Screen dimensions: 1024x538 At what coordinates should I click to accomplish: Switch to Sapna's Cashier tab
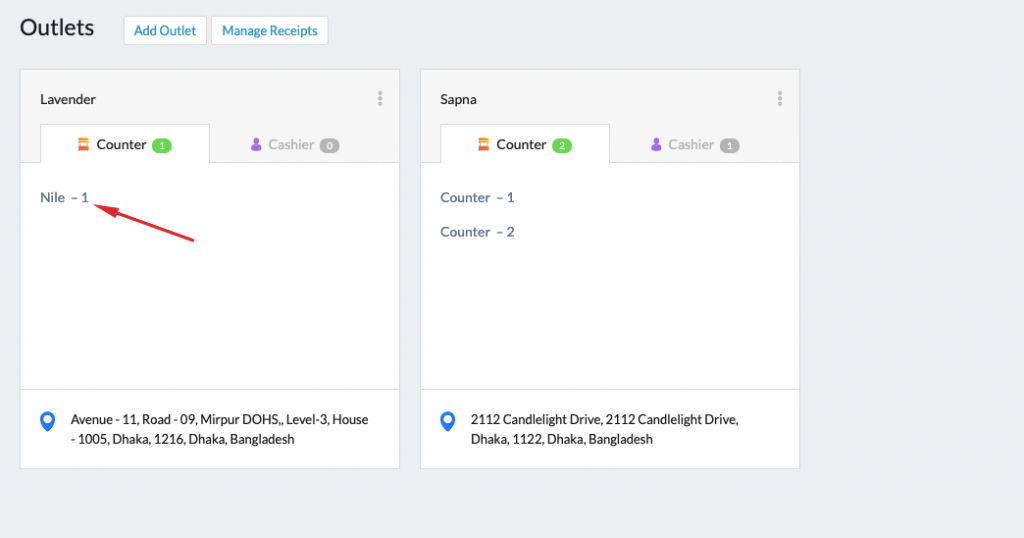tap(695, 144)
